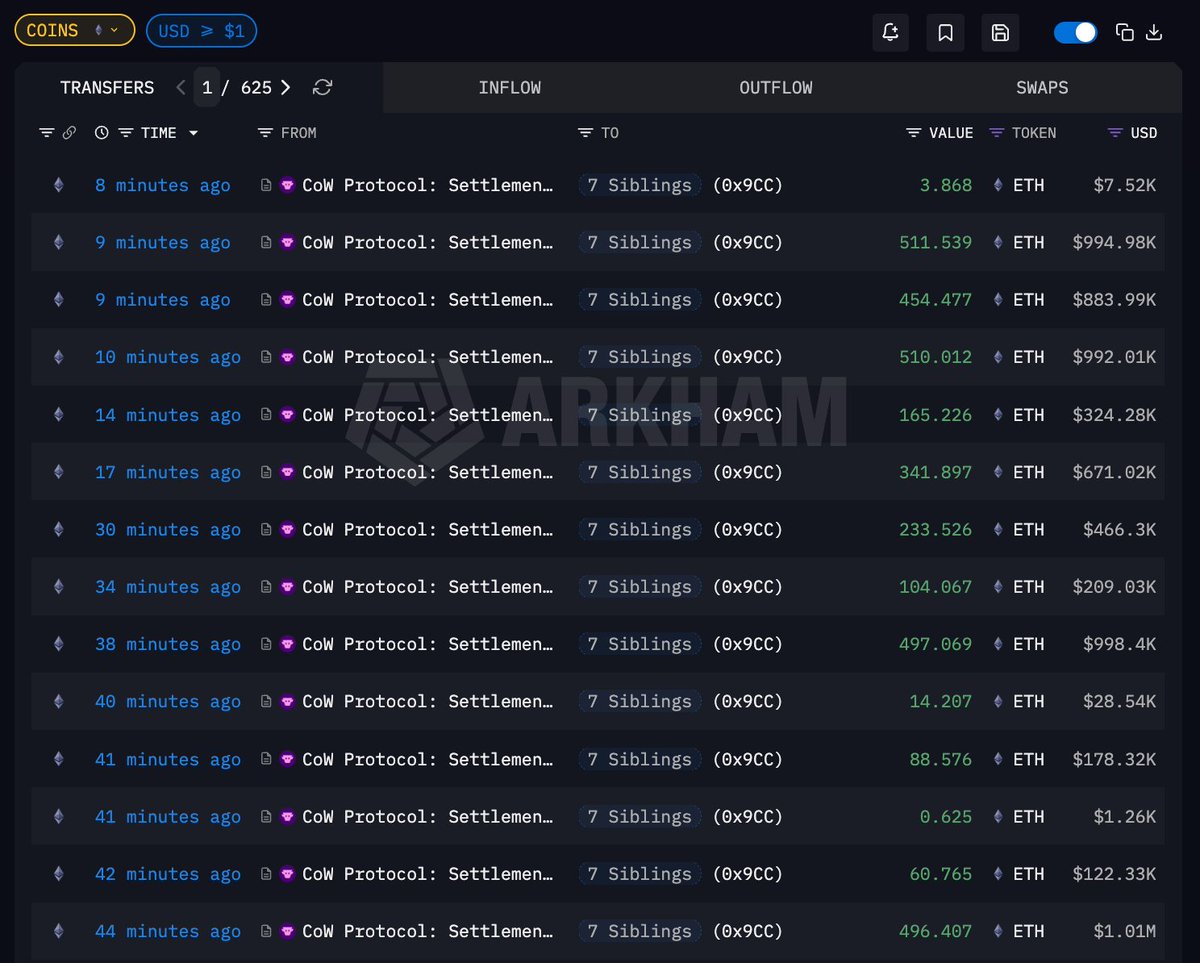Image resolution: width=1200 pixels, height=963 pixels.
Task: Click the page number field showing 1
Action: (207, 88)
